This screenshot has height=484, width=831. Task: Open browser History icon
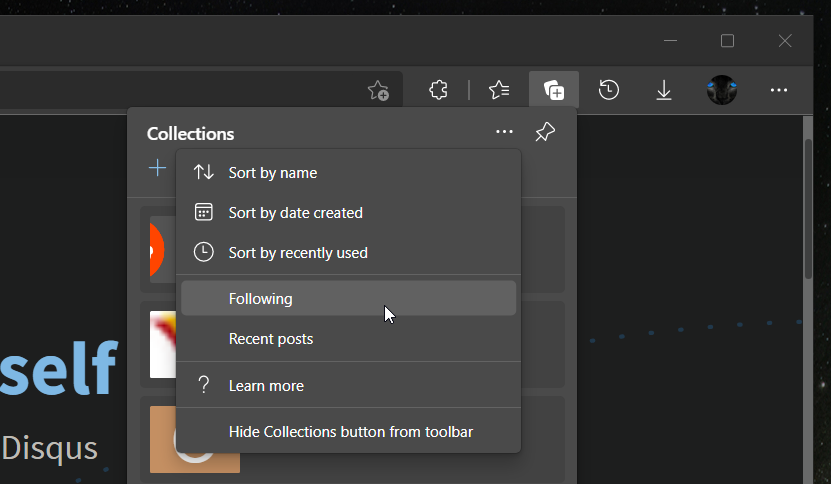point(609,91)
